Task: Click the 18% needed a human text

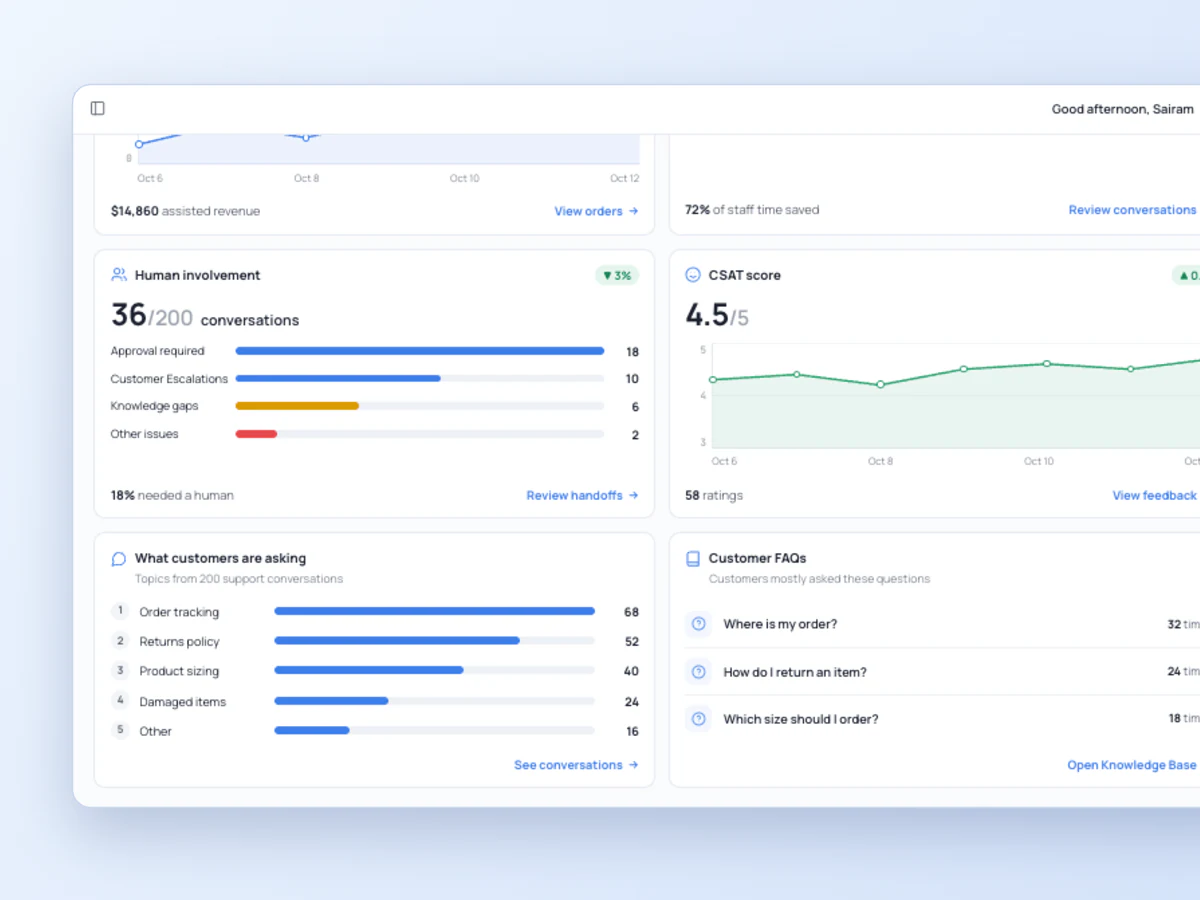Action: [172, 495]
